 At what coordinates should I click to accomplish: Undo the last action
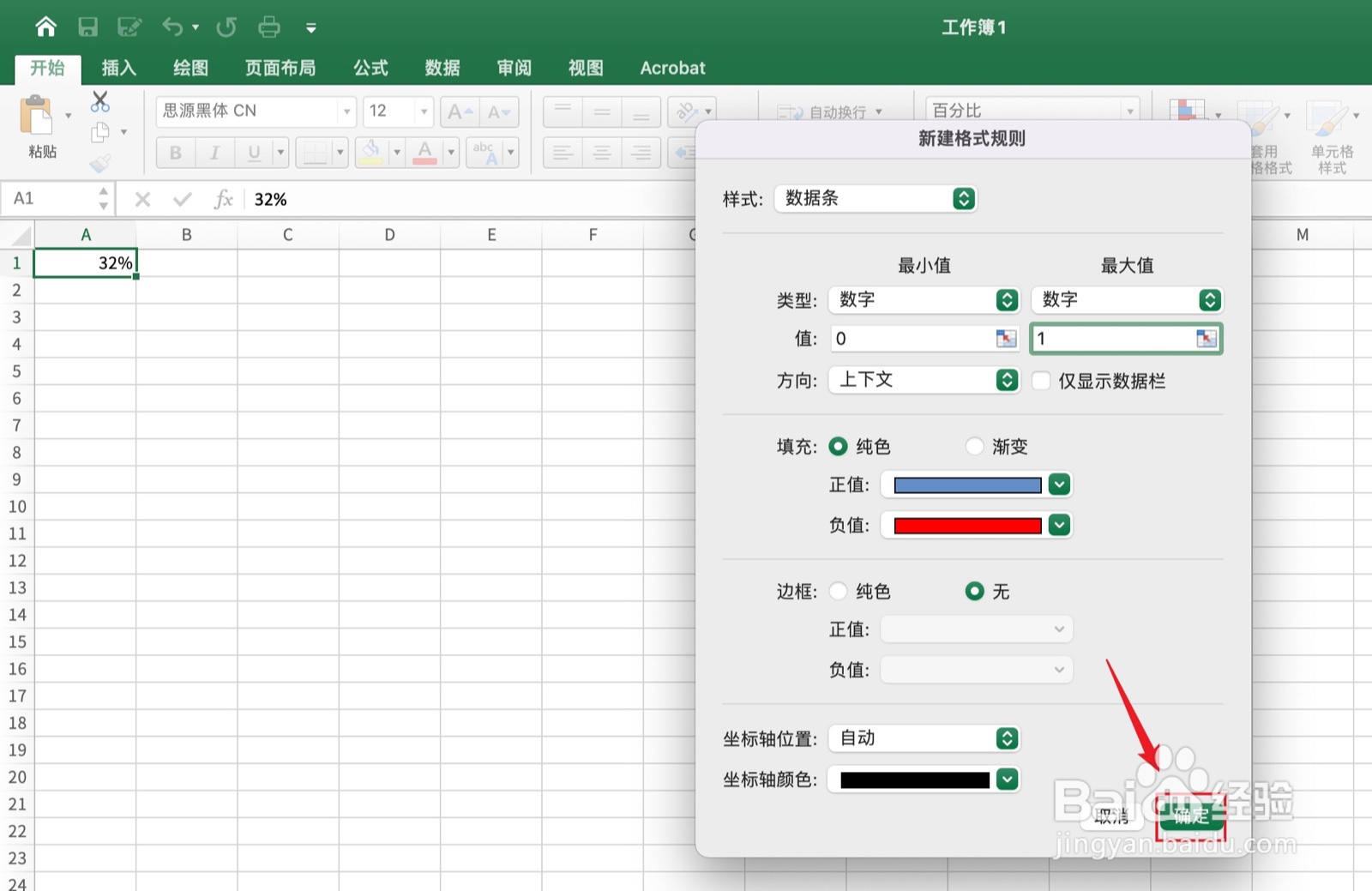point(171,27)
